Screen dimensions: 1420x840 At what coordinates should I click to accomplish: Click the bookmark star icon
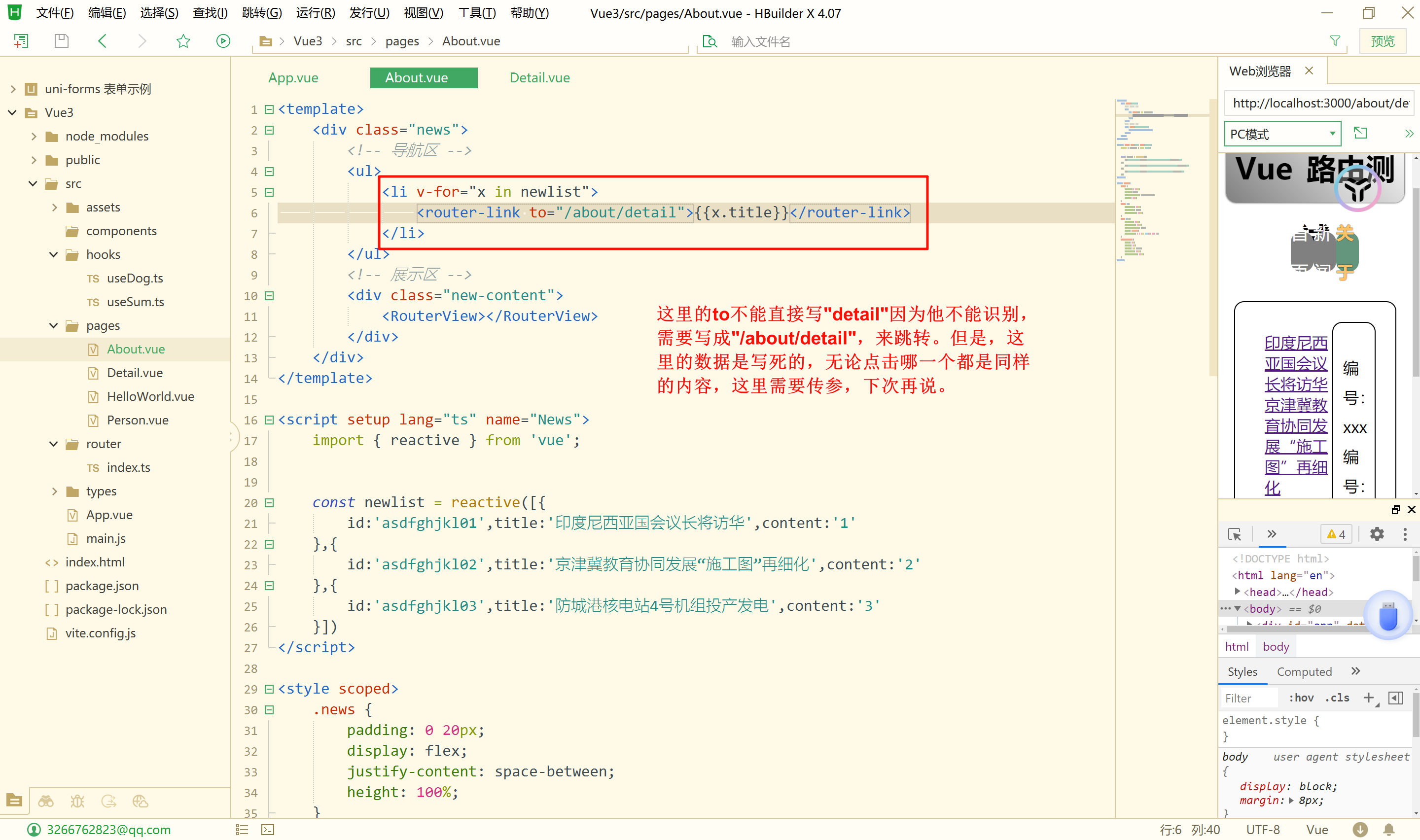click(183, 41)
